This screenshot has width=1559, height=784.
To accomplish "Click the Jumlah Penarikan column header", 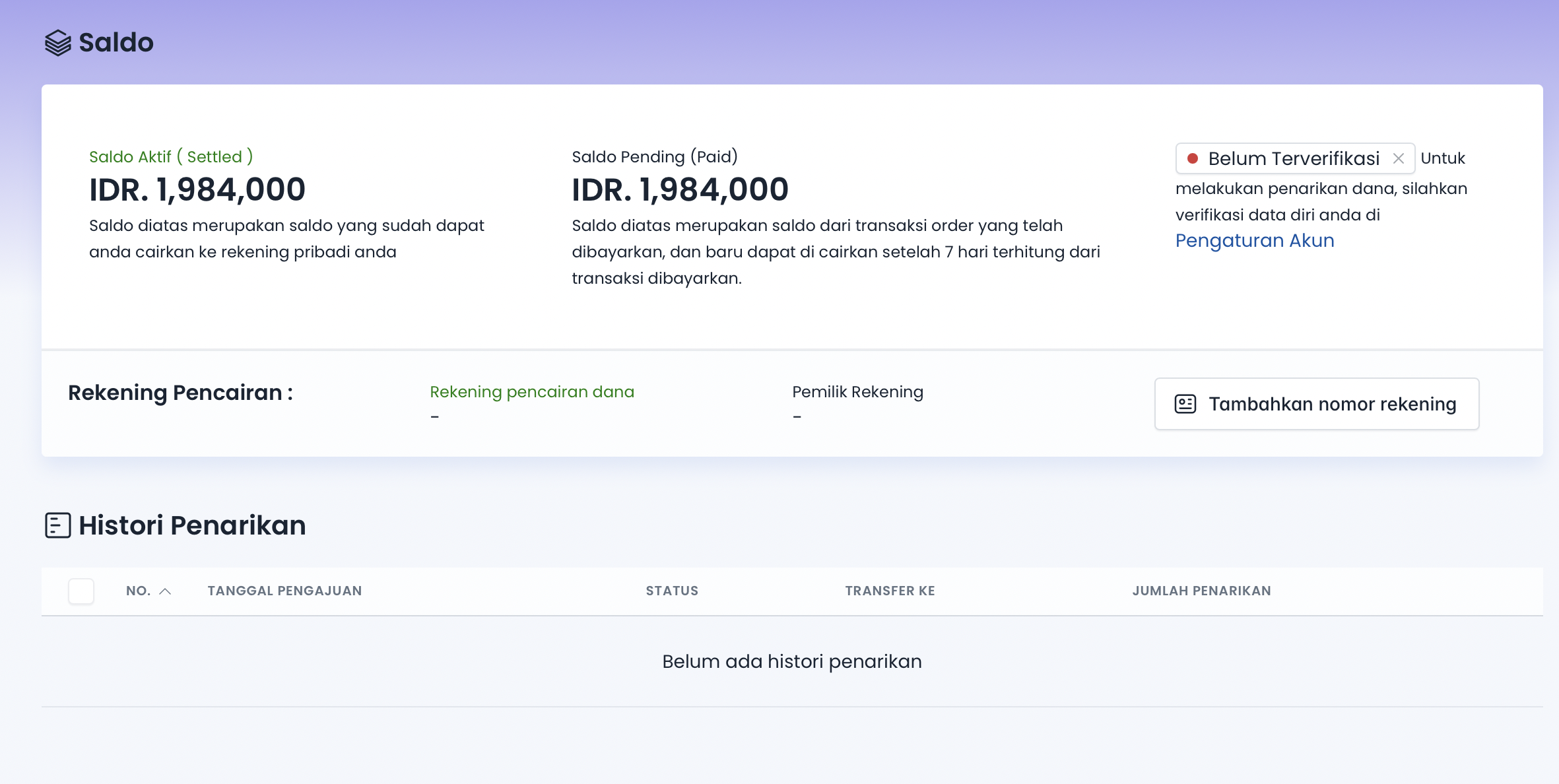I will coord(1201,591).
